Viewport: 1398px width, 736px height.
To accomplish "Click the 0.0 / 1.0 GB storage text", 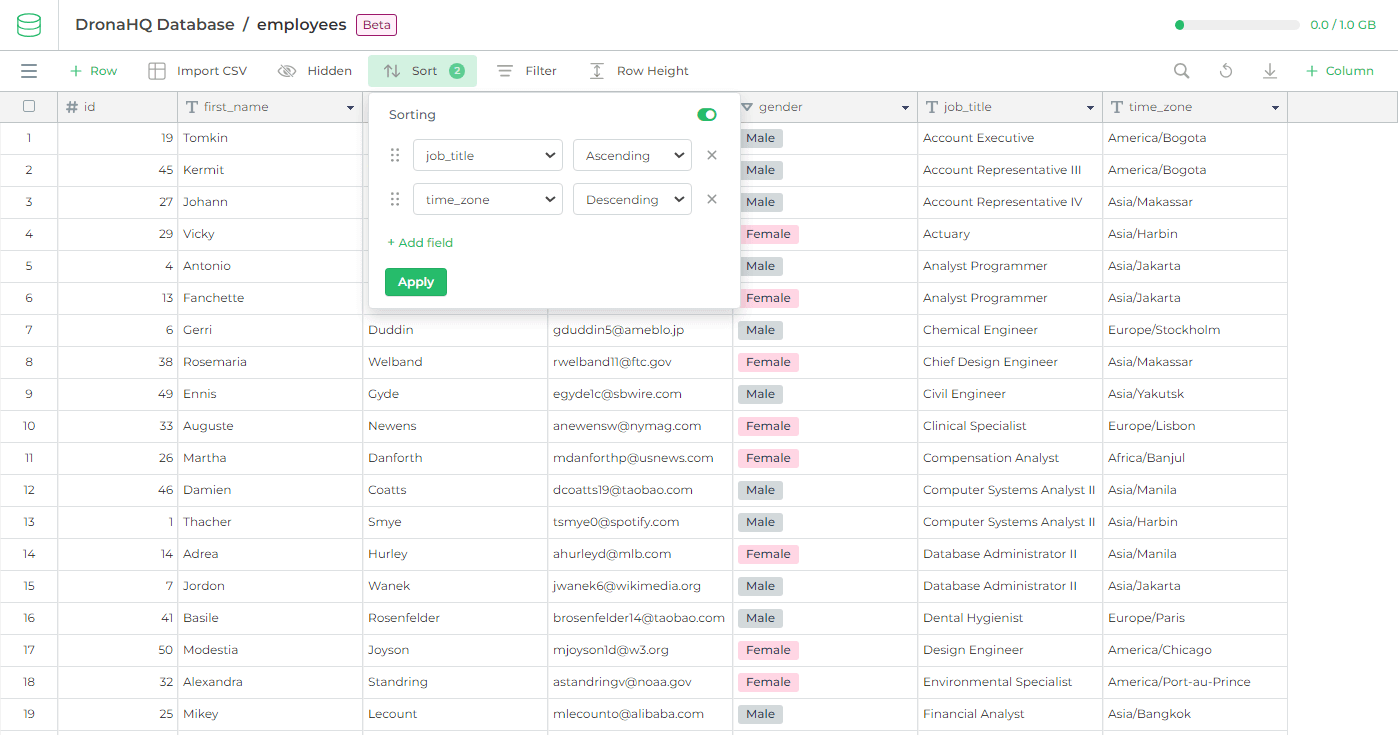I will pos(1343,25).
